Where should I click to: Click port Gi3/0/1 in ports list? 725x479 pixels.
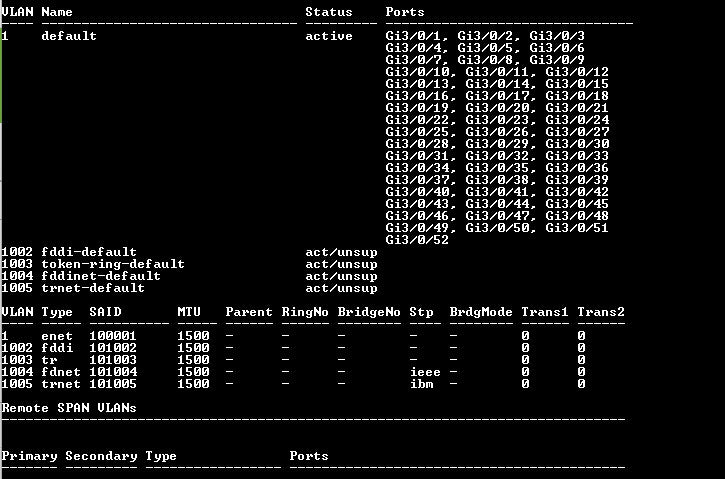click(413, 36)
